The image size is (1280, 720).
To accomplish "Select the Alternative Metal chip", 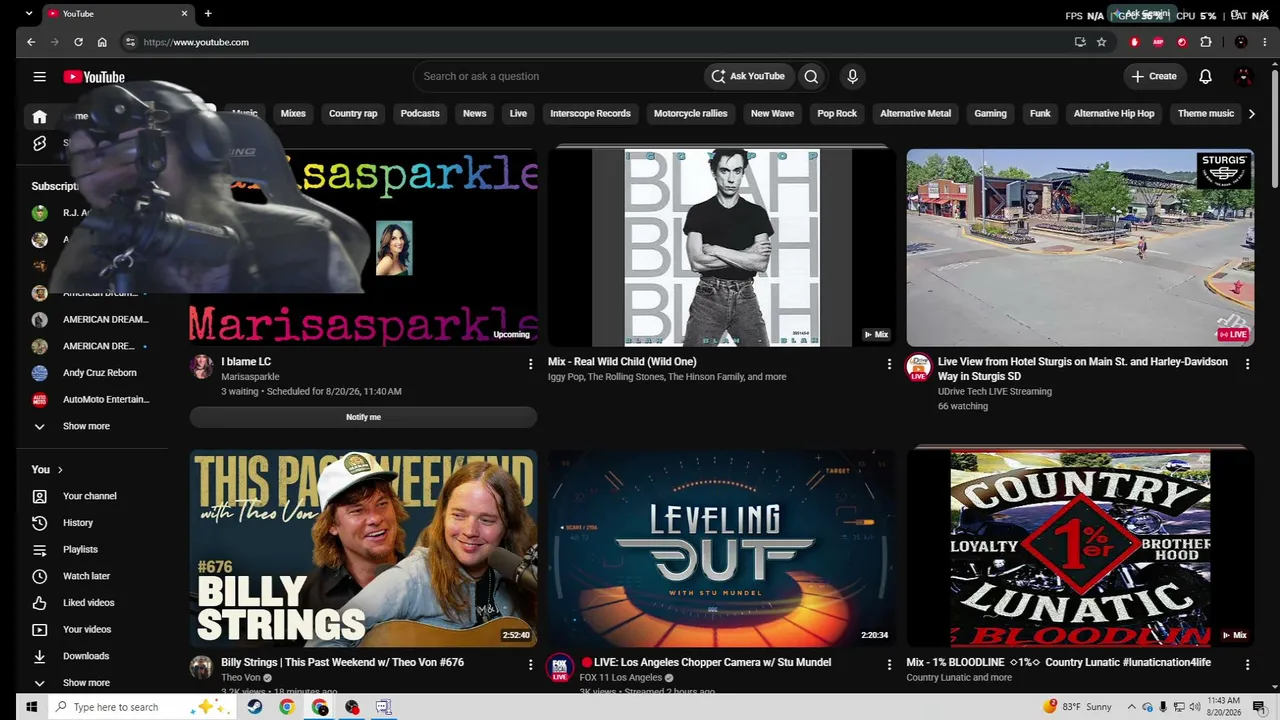I will click(915, 114).
